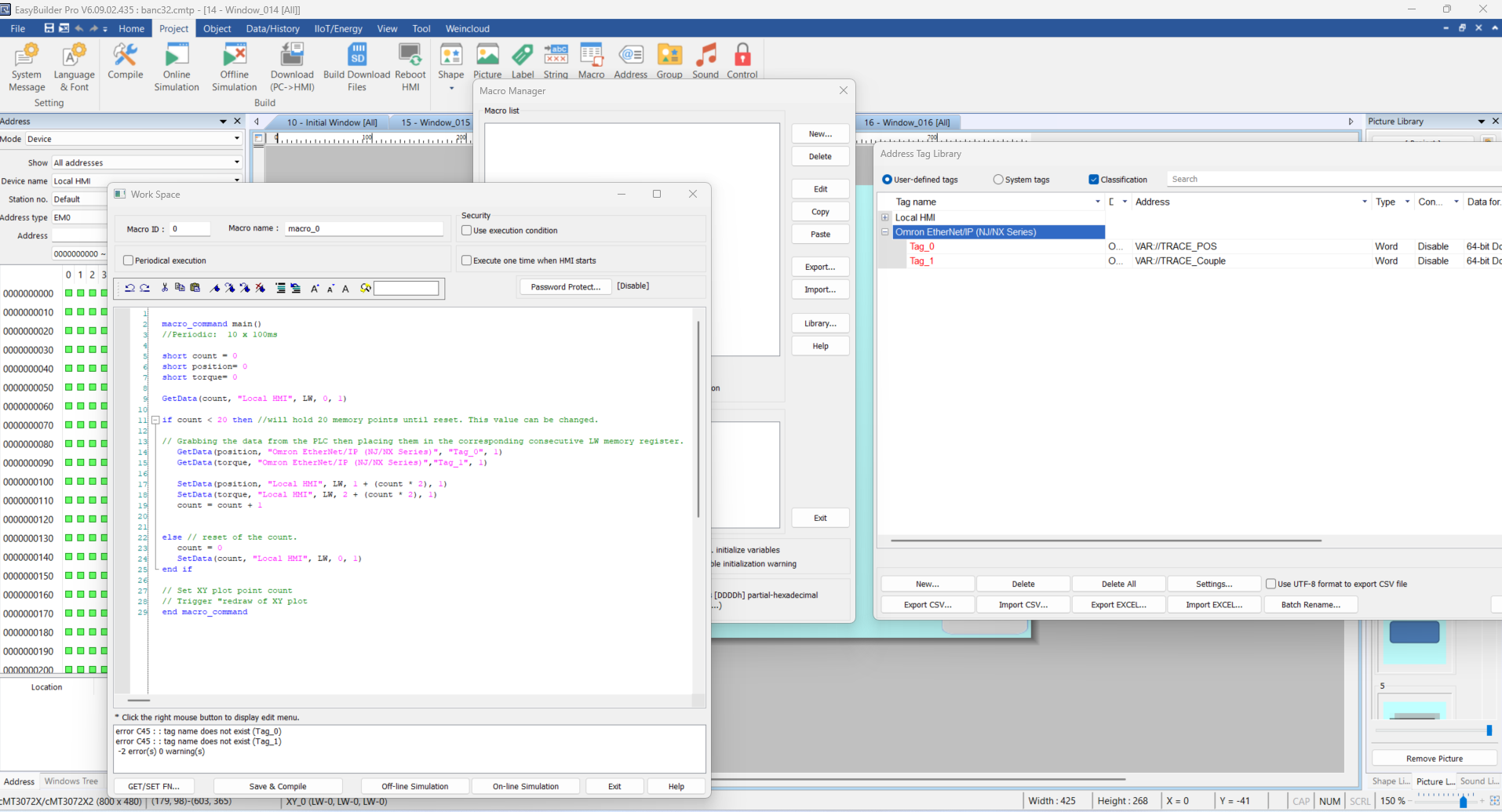This screenshot has height=812, width=1502.
Task: Switch to the 15 - Window_015 tab
Action: pyautogui.click(x=435, y=122)
